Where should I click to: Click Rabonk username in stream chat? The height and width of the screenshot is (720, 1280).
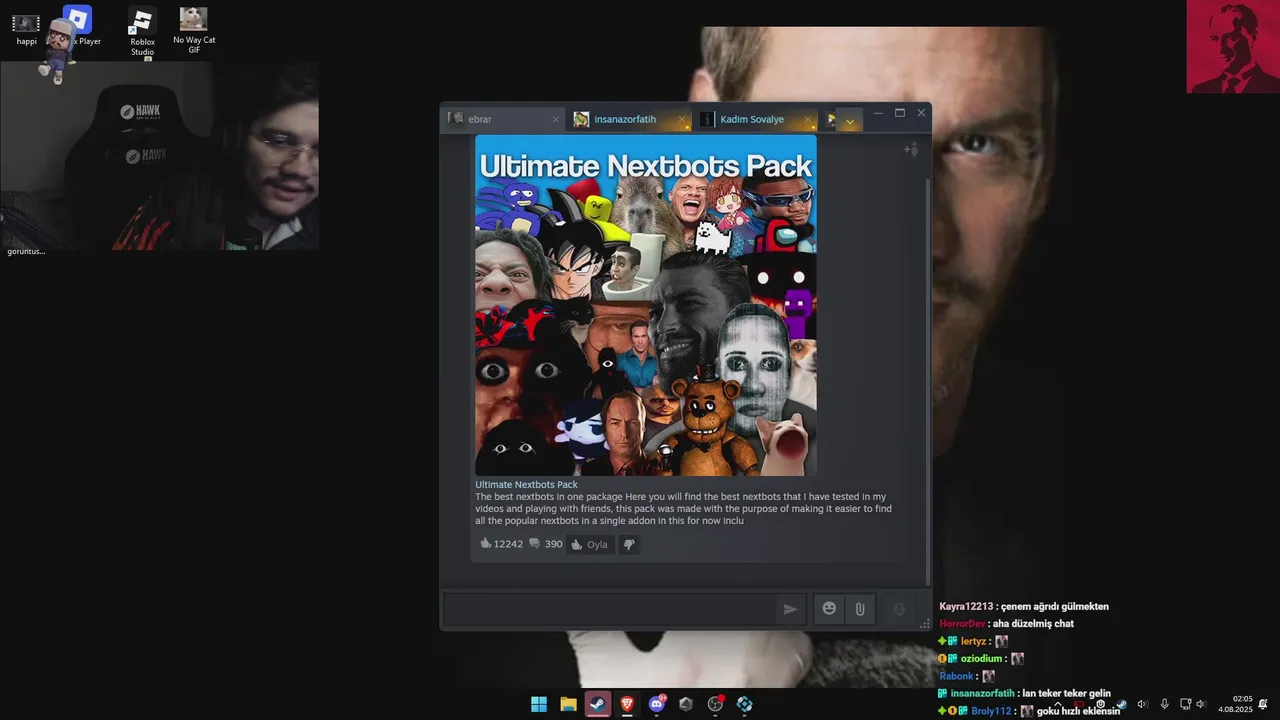957,676
